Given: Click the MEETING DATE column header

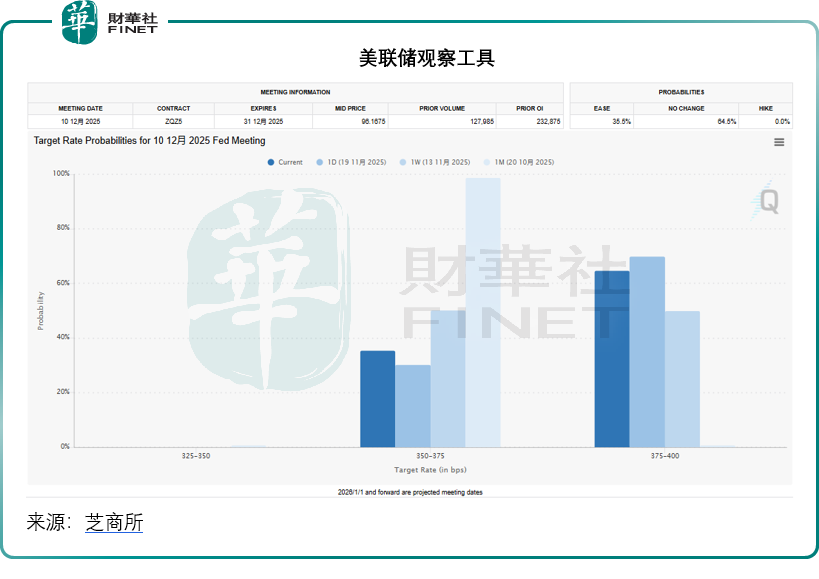Looking at the screenshot, I should click(80, 108).
